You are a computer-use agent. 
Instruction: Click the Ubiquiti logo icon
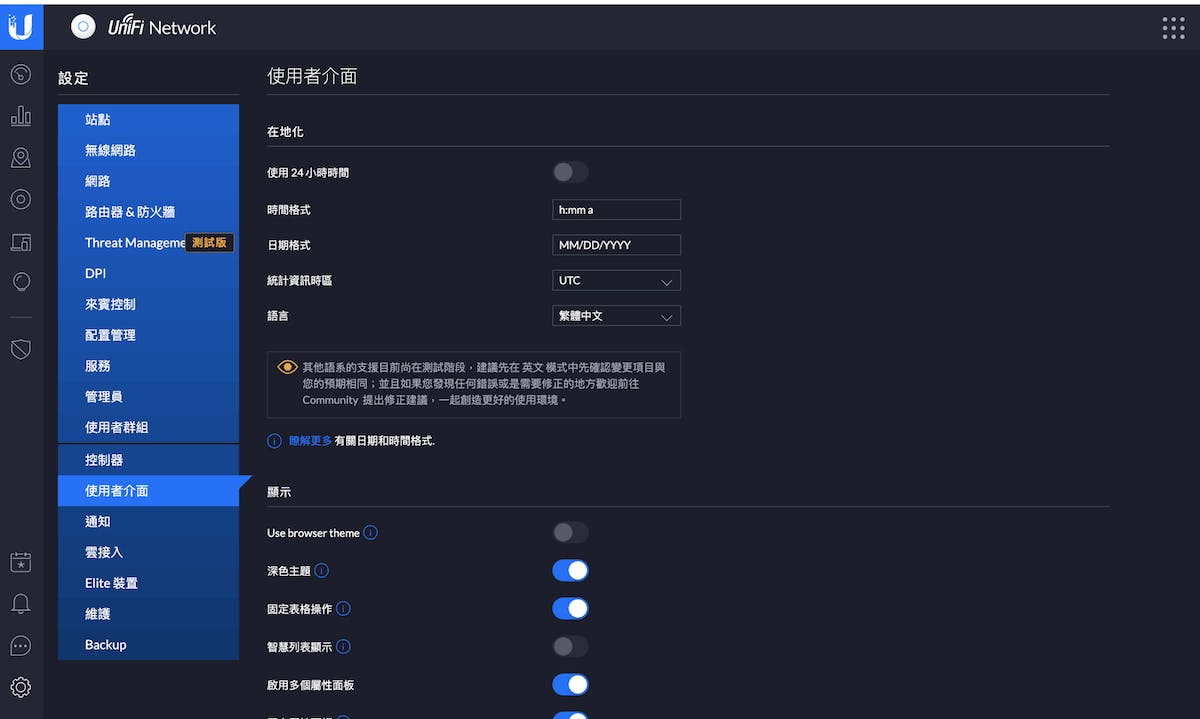tap(20, 27)
